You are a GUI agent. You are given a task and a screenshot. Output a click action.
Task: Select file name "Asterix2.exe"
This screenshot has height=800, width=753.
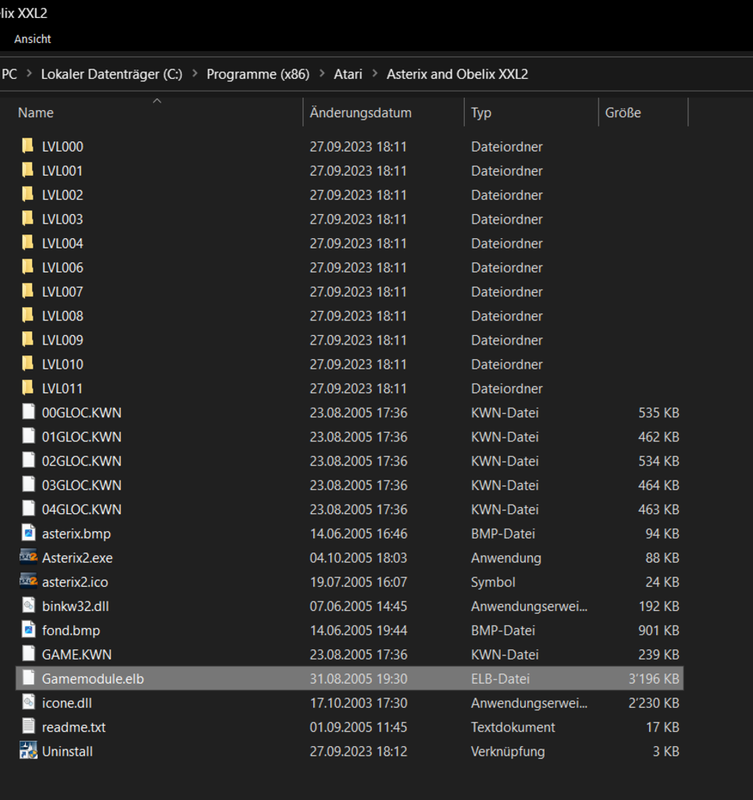click(77, 558)
